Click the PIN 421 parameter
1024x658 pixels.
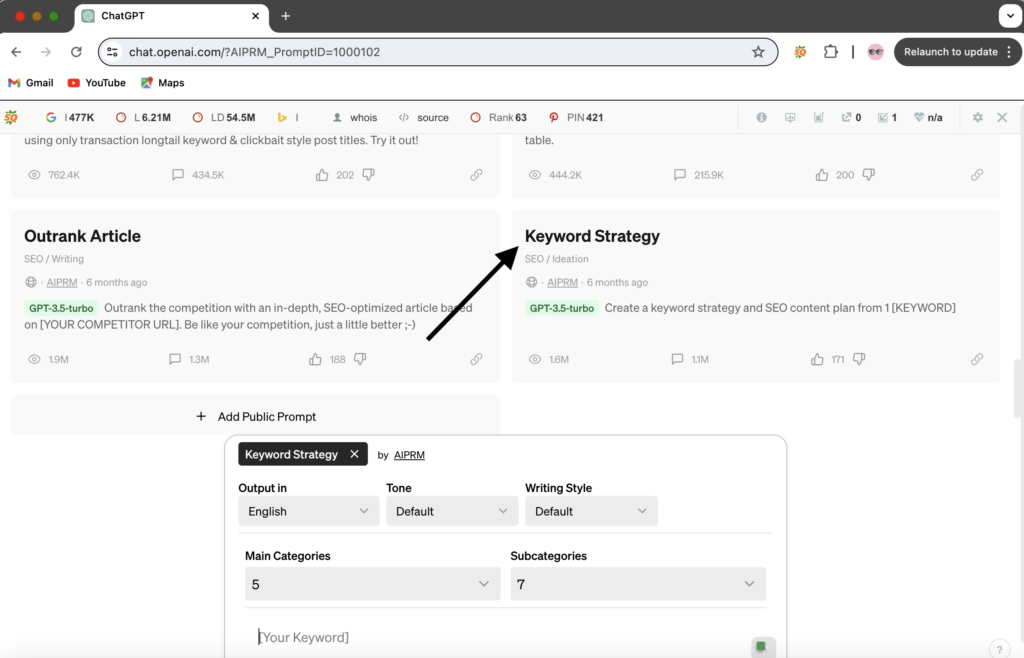576,118
